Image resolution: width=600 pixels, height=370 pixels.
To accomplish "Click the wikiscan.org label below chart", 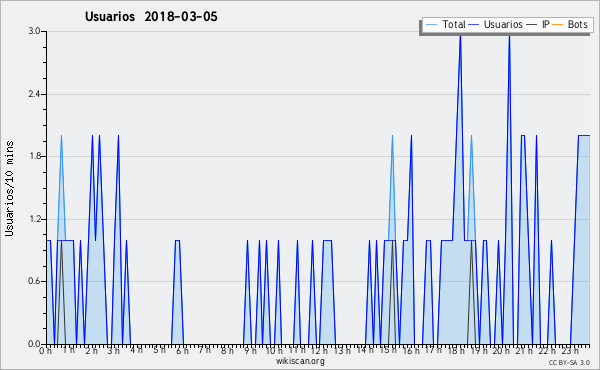I will tap(300, 361).
